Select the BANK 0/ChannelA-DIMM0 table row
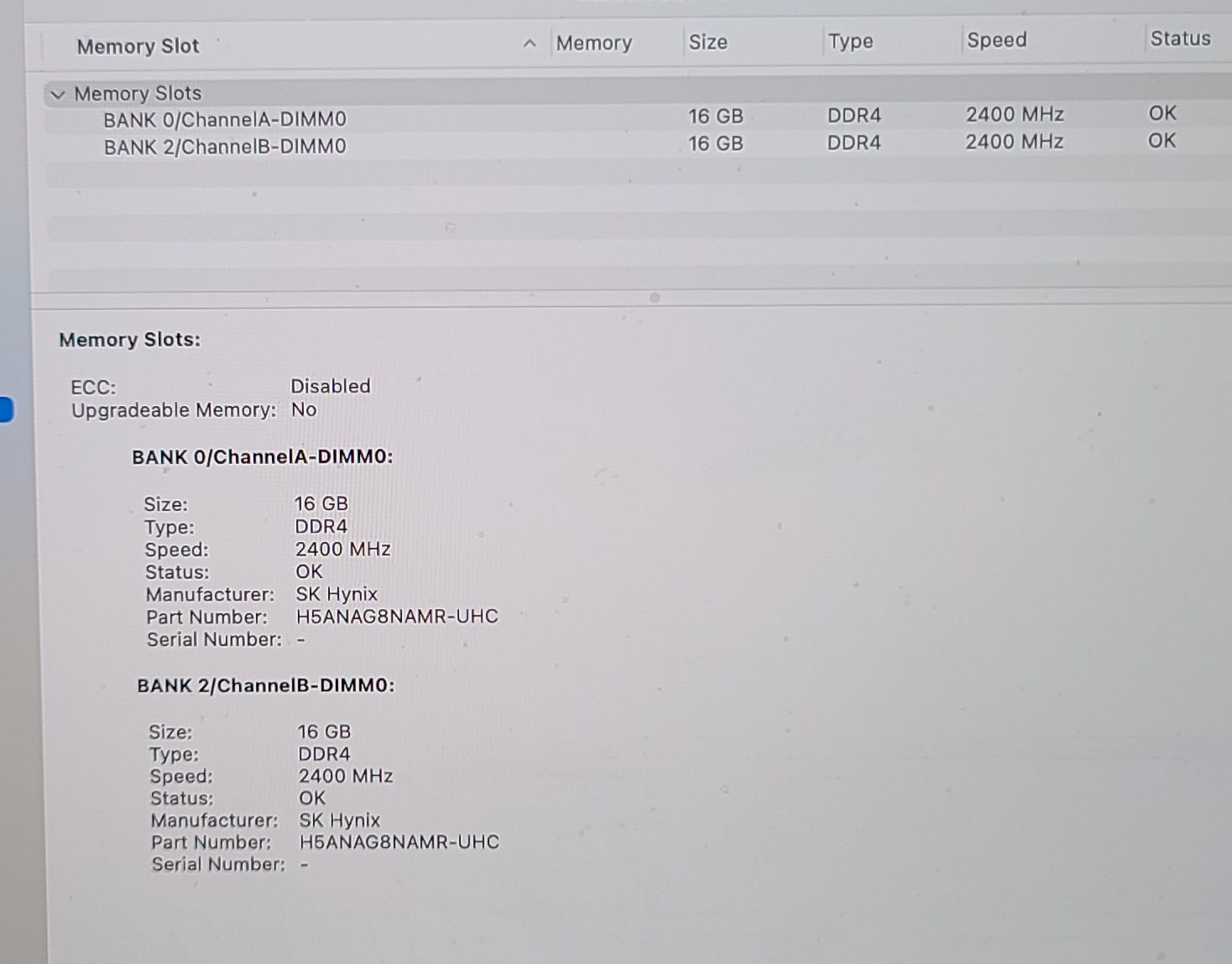 pos(224,120)
